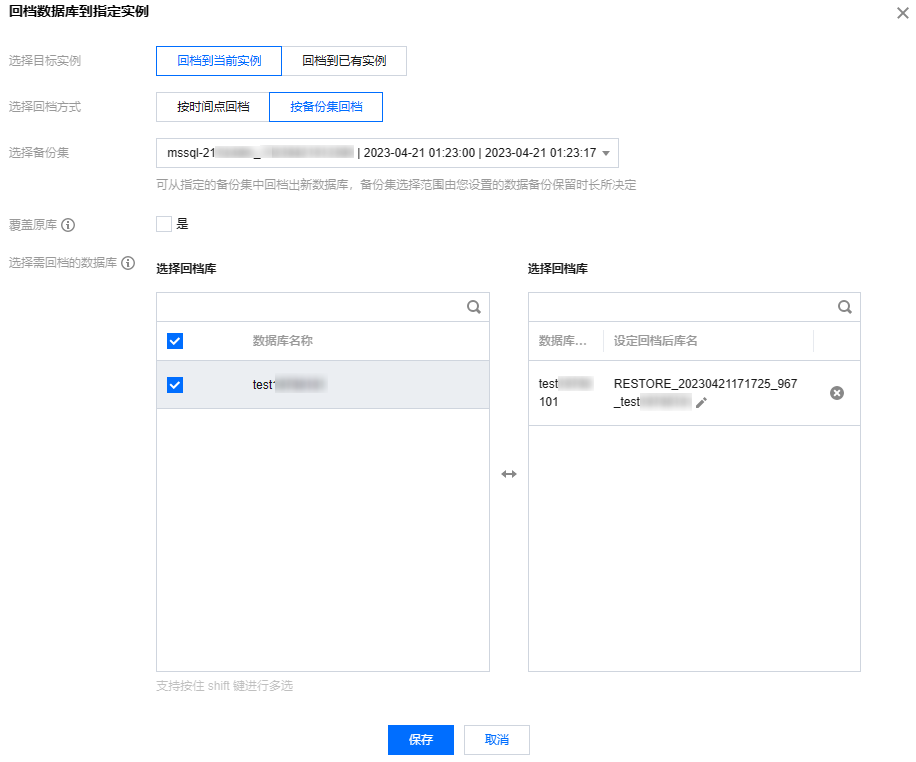The image size is (916, 762).
Task: Uncheck the test database row checkbox
Action: pyautogui.click(x=175, y=385)
